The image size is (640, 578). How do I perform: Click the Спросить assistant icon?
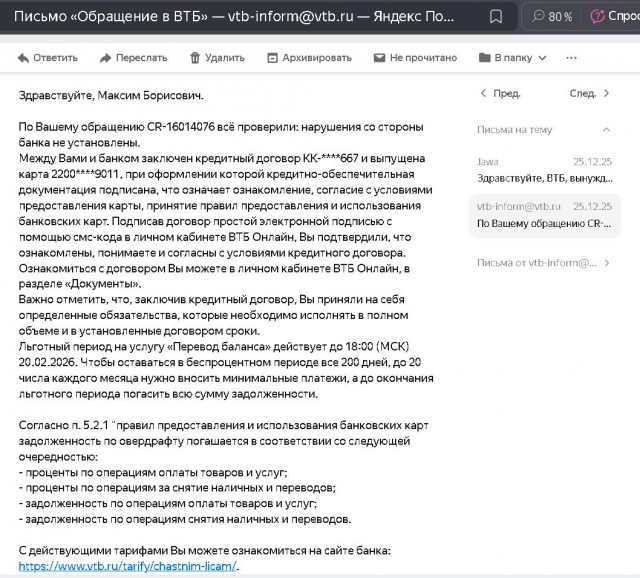[598, 16]
